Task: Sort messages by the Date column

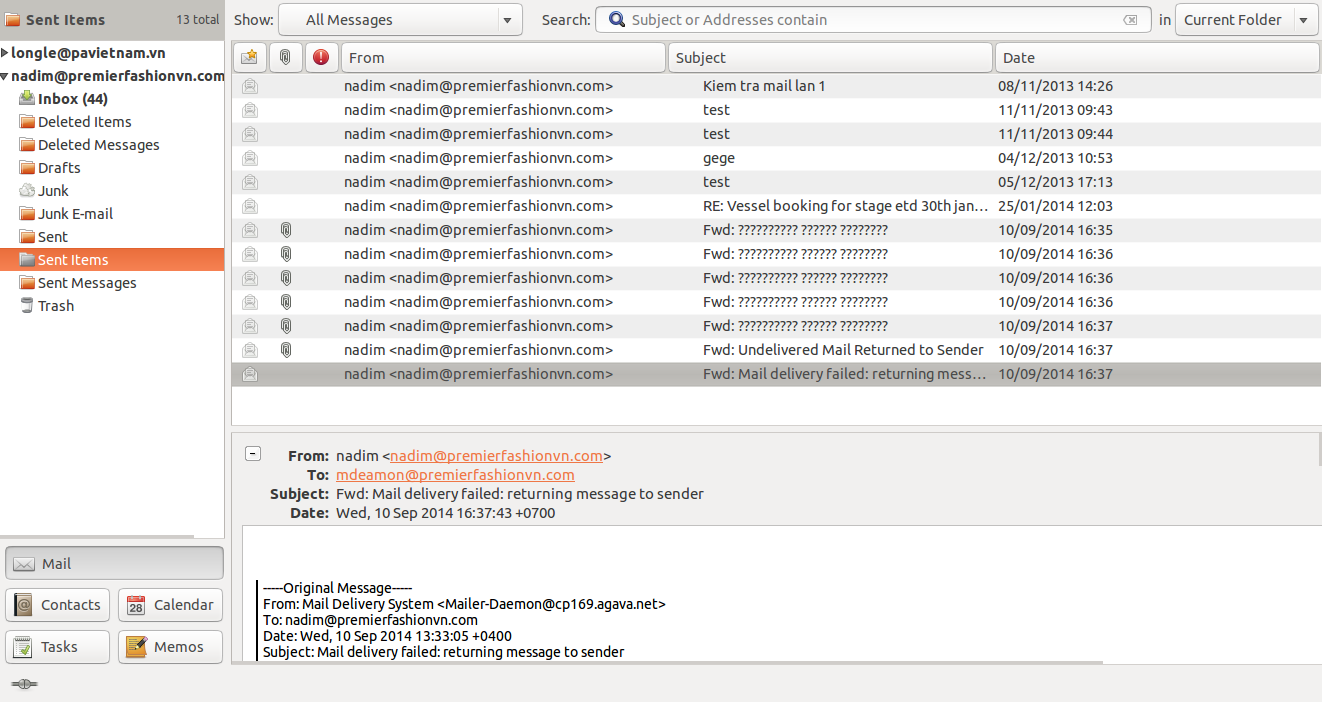Action: (1156, 58)
